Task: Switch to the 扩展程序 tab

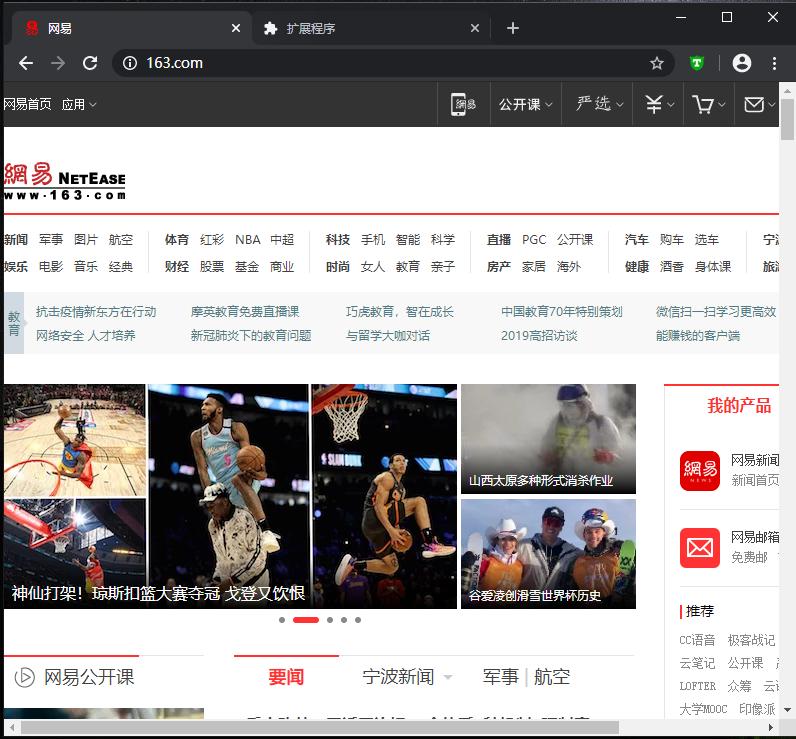Action: click(x=371, y=28)
